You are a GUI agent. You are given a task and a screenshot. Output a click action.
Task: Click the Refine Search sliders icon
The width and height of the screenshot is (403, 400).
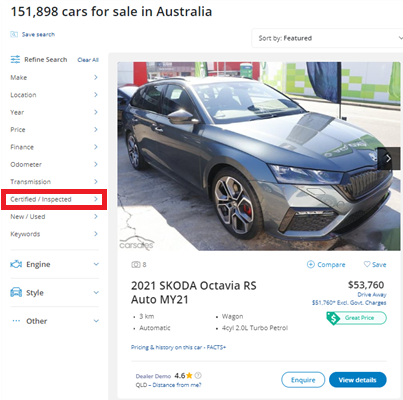coord(15,60)
